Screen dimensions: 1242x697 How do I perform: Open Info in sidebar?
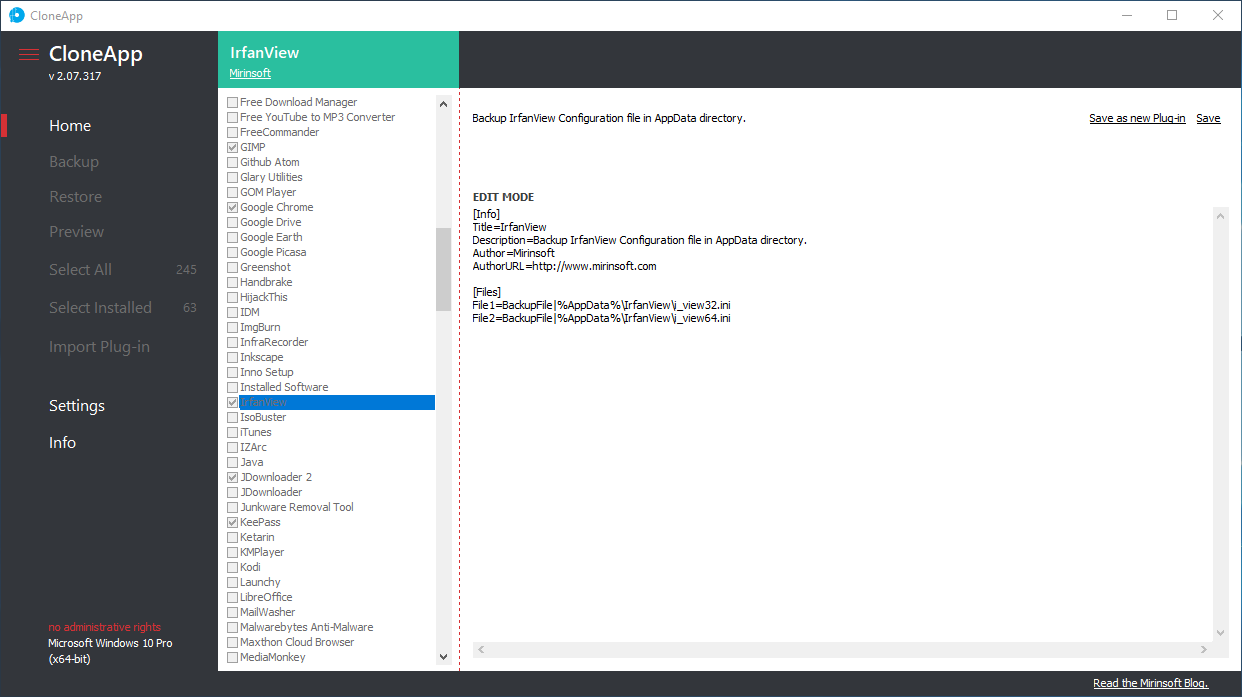(x=62, y=443)
